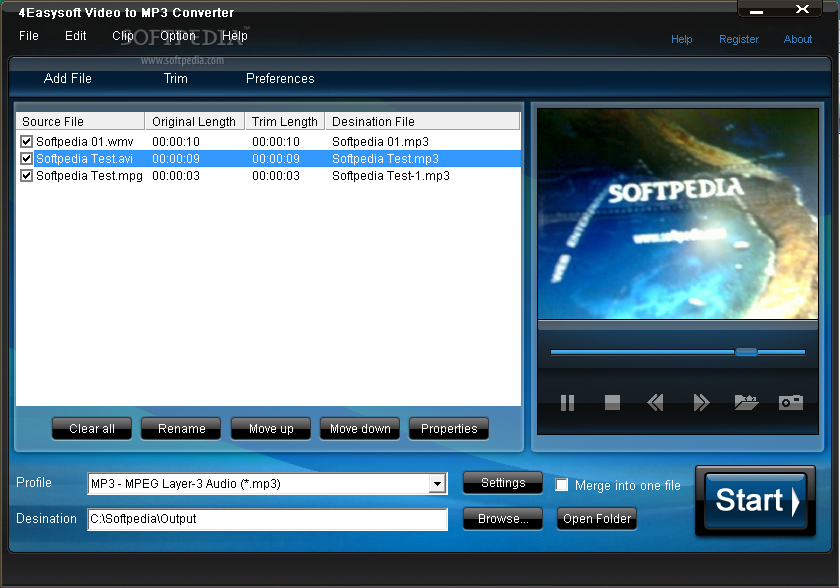This screenshot has height=588, width=840.
Task: Click the Softpedia video preview
Action: (x=678, y=214)
